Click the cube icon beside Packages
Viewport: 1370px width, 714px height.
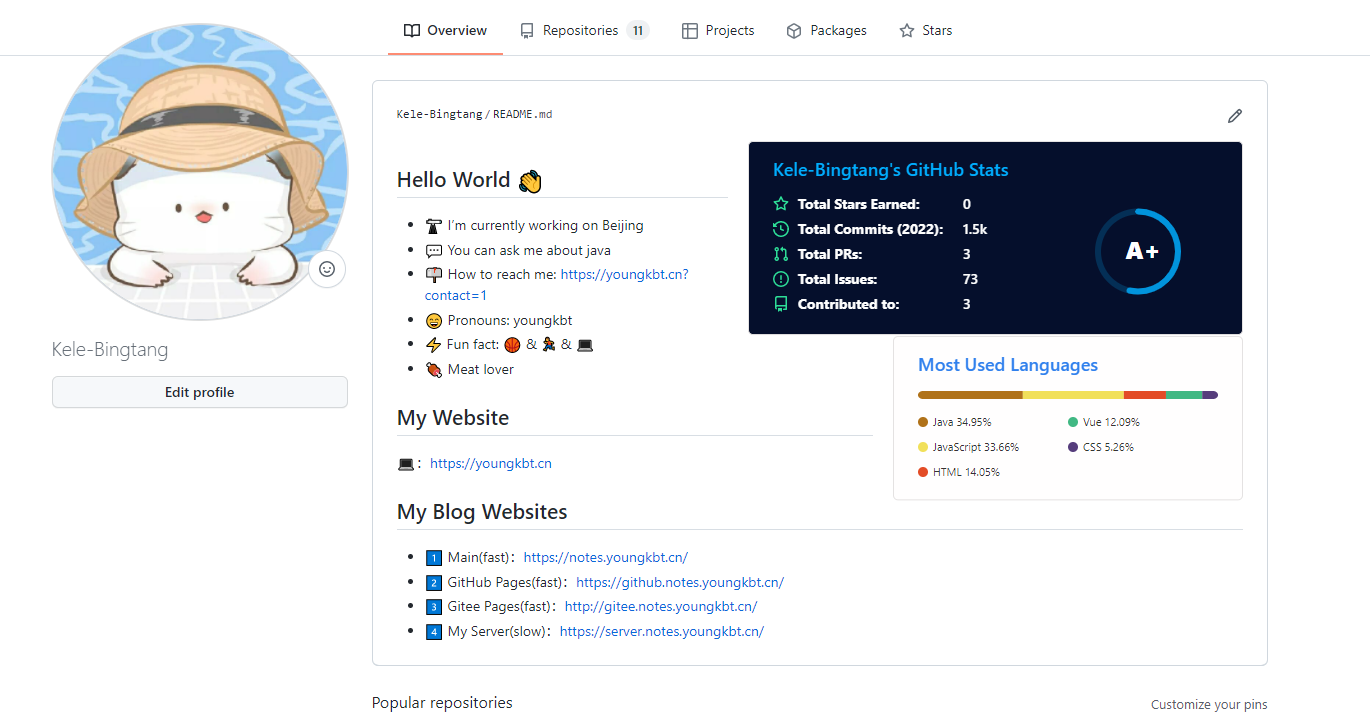pyautogui.click(x=794, y=31)
